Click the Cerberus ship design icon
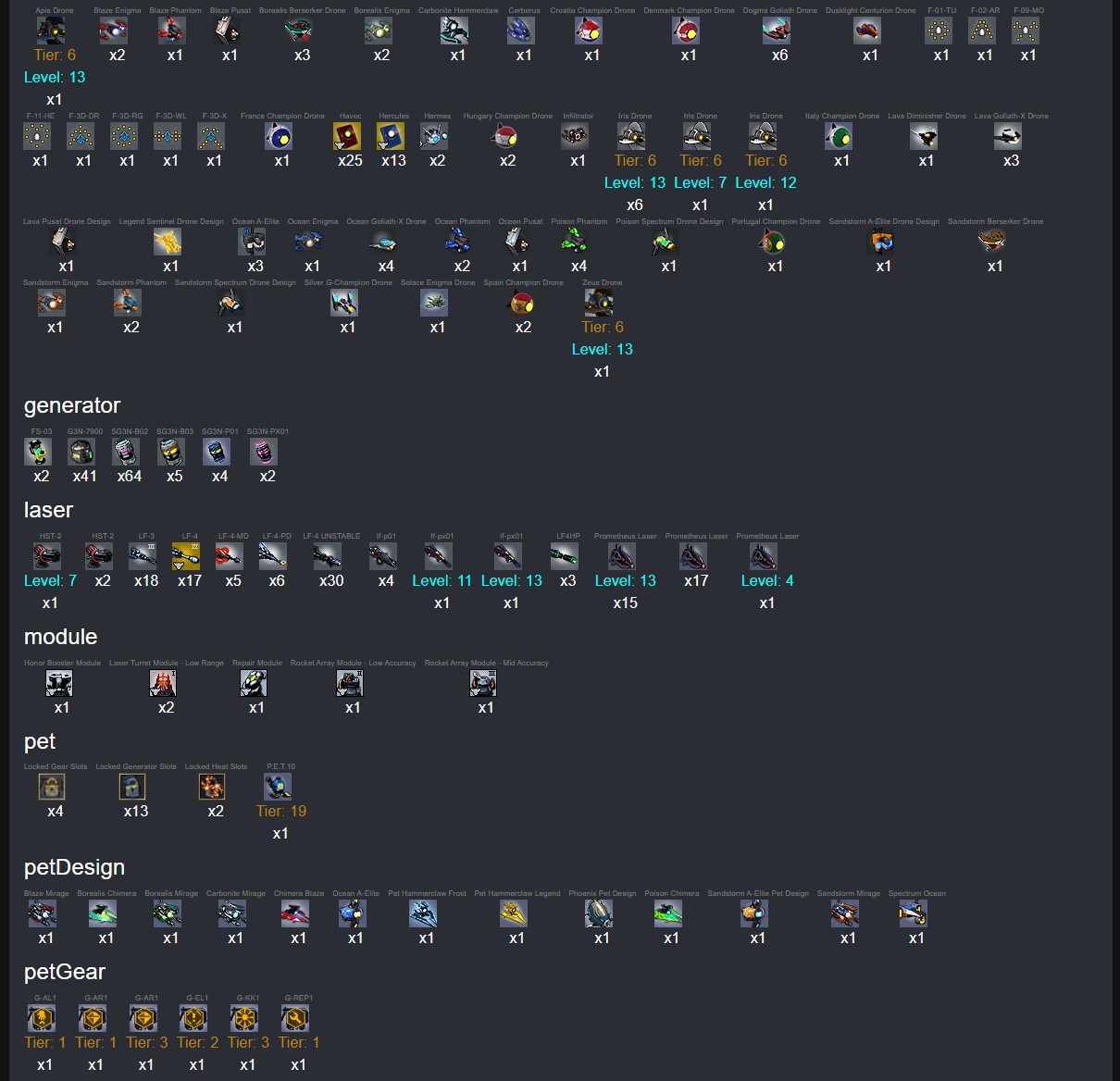 click(x=521, y=31)
